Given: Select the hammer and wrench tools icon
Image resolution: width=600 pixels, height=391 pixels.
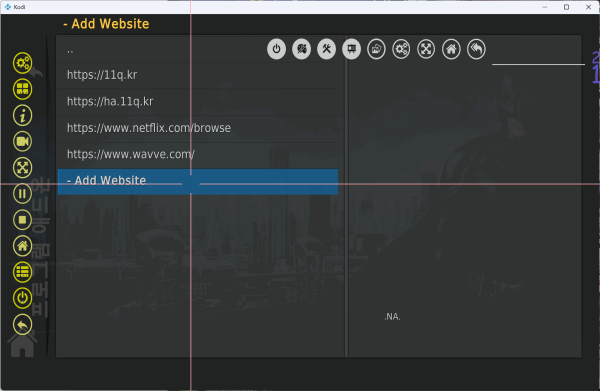Looking at the screenshot, I should tap(326, 49).
